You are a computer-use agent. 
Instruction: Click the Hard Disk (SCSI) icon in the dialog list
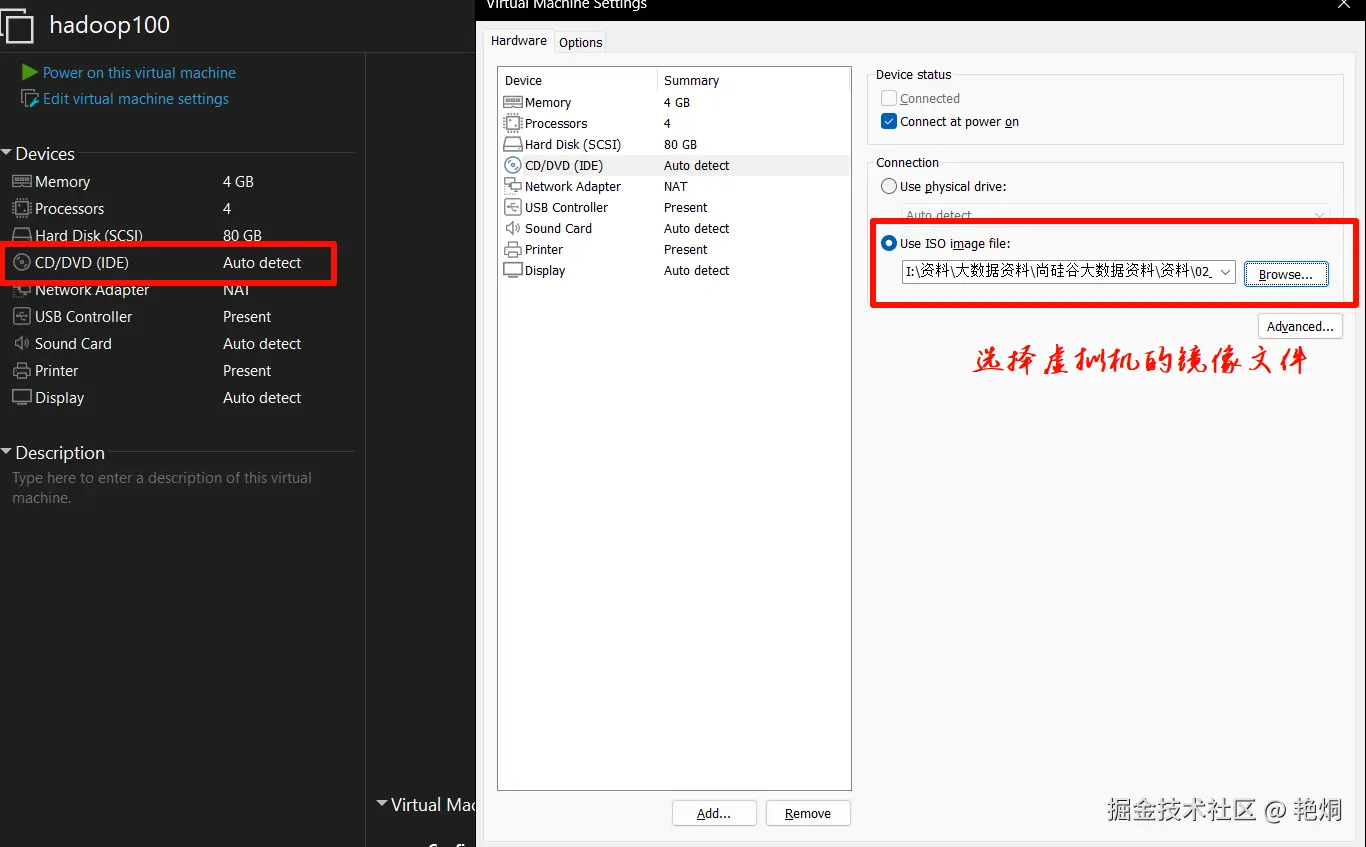point(512,144)
